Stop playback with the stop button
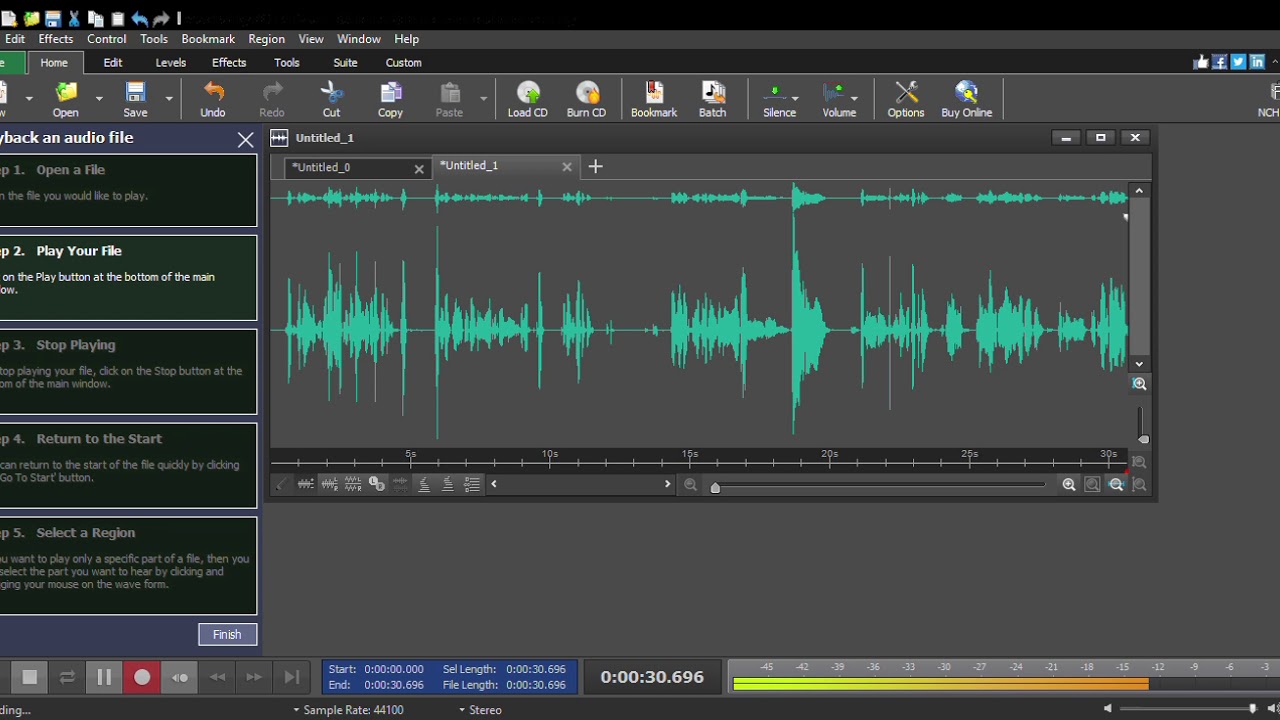 (30, 677)
